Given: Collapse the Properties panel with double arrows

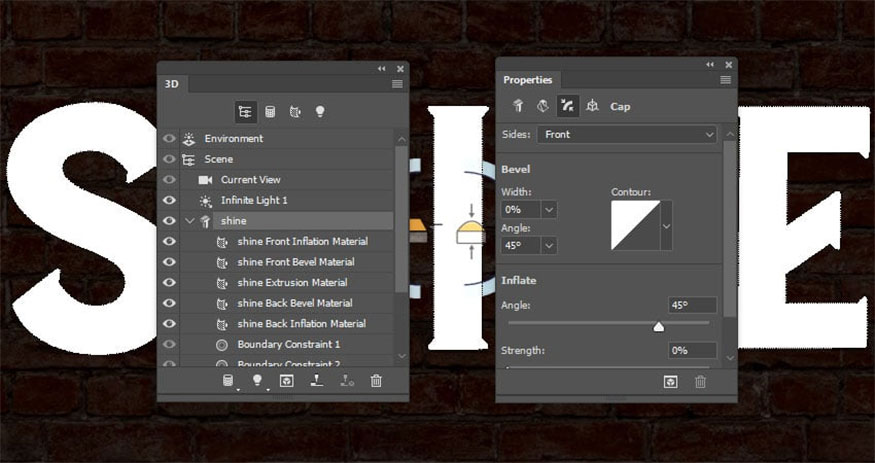Looking at the screenshot, I should point(710,65).
